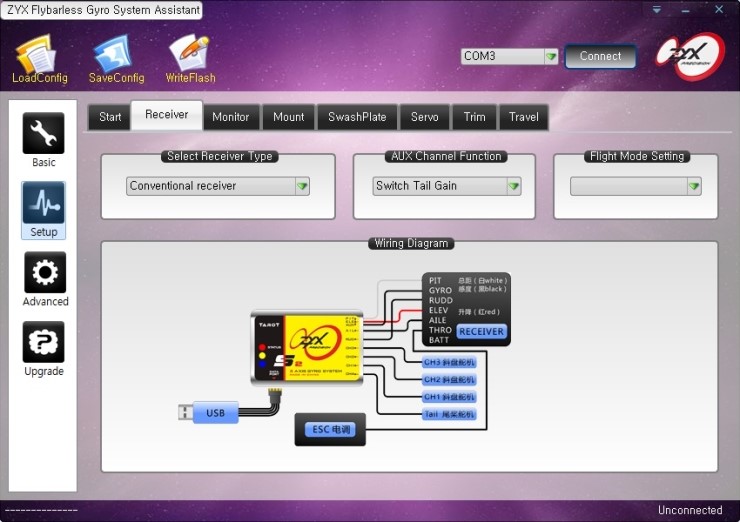Click green arrow of AUX Channel dropdown
The width and height of the screenshot is (740, 522).
(x=513, y=186)
